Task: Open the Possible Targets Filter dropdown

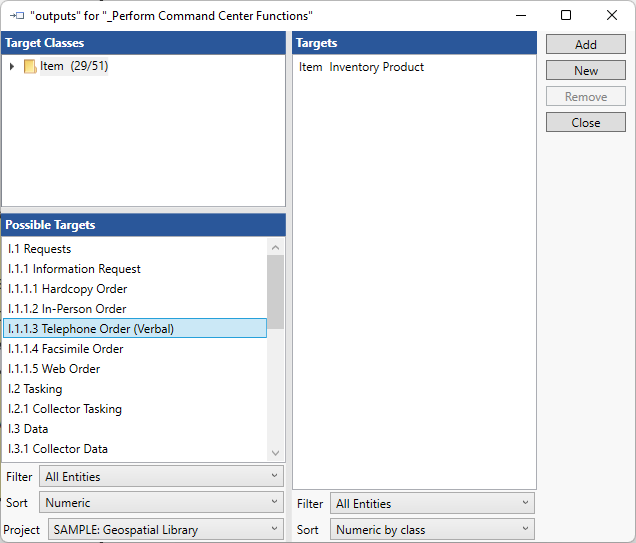Action: coord(161,477)
